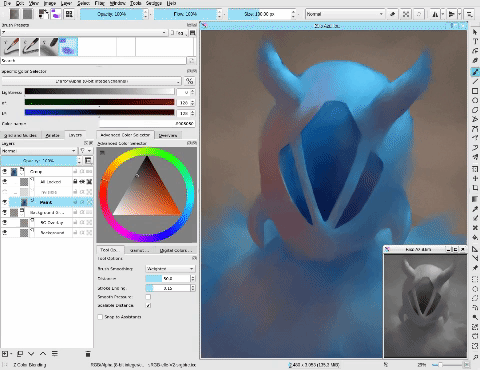The width and height of the screenshot is (480, 370).
Task: Open the brush preset tag filter dropdown
Action: pyautogui.click(x=84, y=32)
